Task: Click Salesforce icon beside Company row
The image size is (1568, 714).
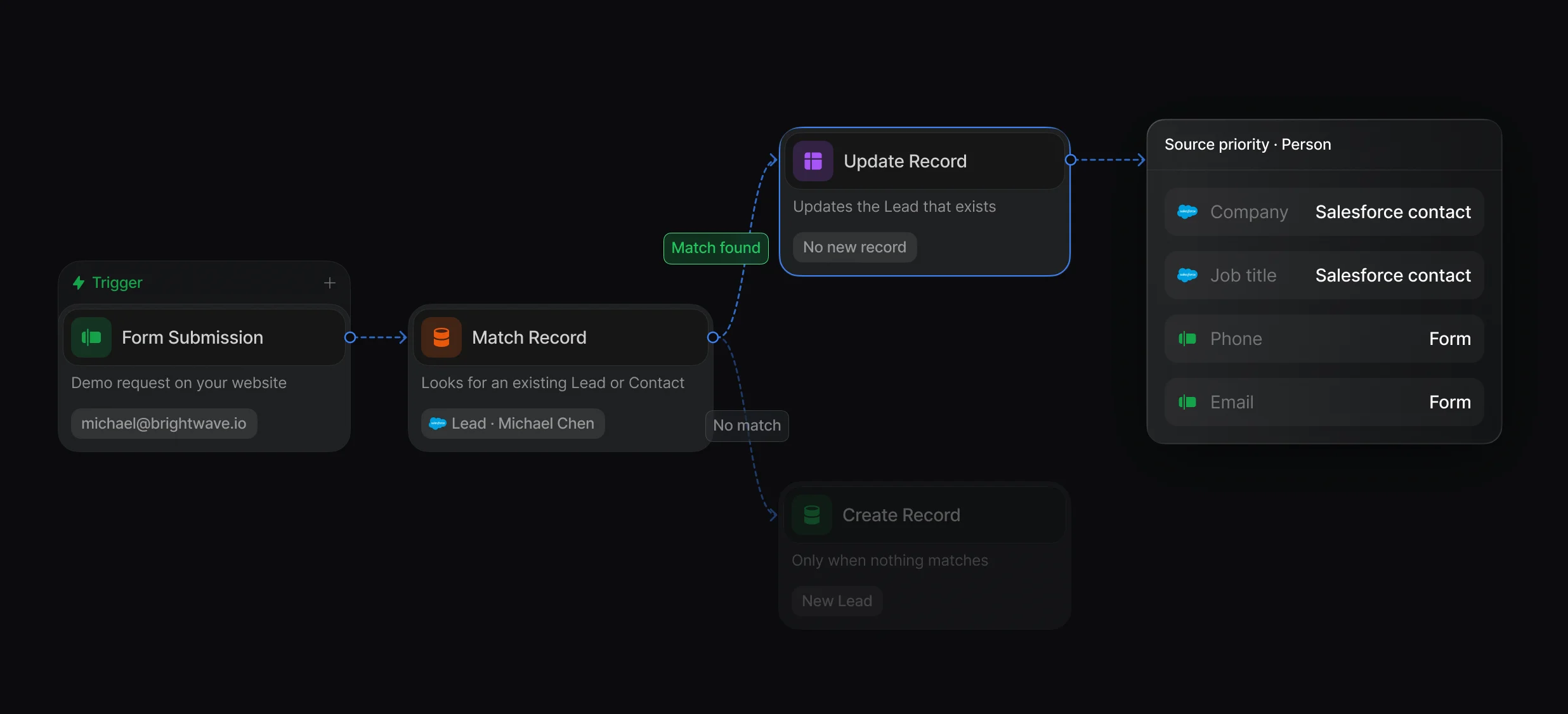Action: pyautogui.click(x=1187, y=212)
